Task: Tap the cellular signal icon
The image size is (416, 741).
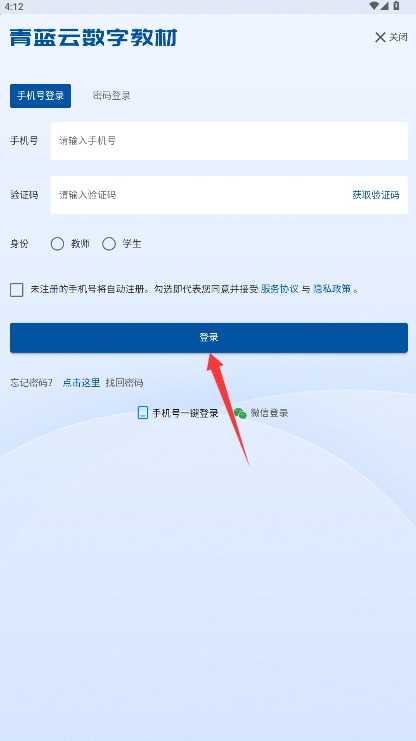Action: tap(384, 6)
